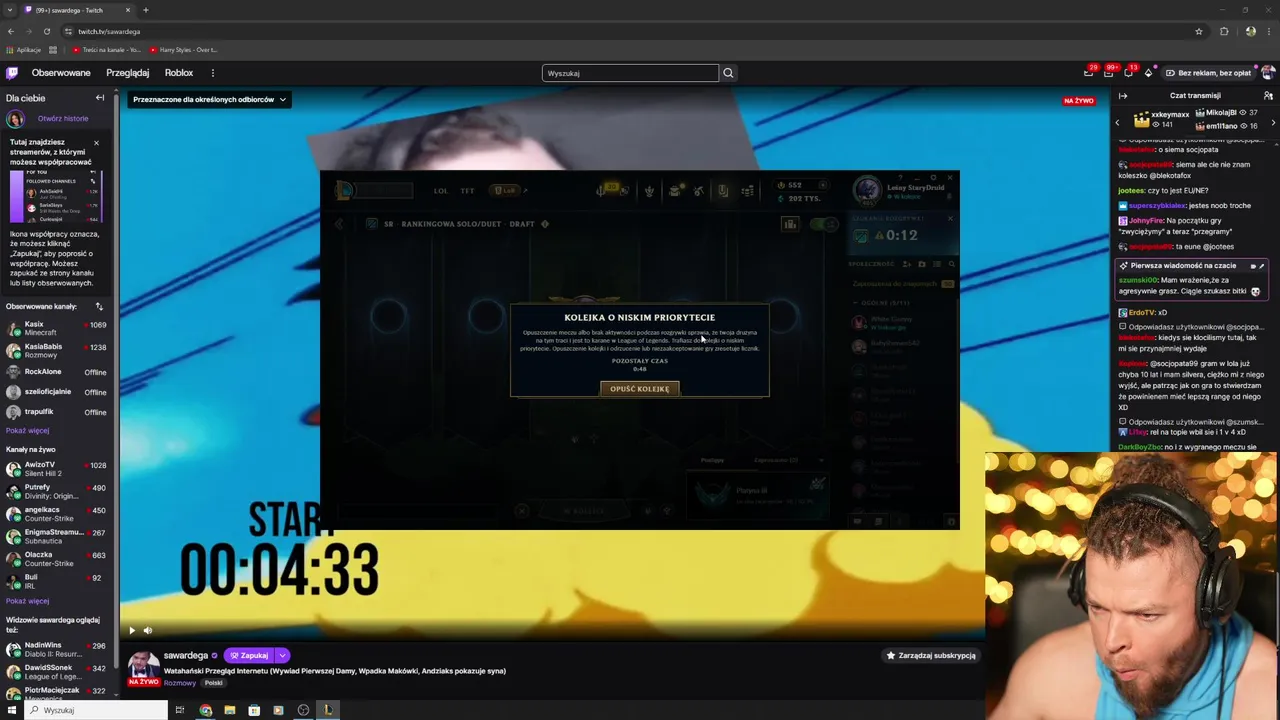Open the chat community users list
The image size is (1280, 720).
(x=1268, y=96)
